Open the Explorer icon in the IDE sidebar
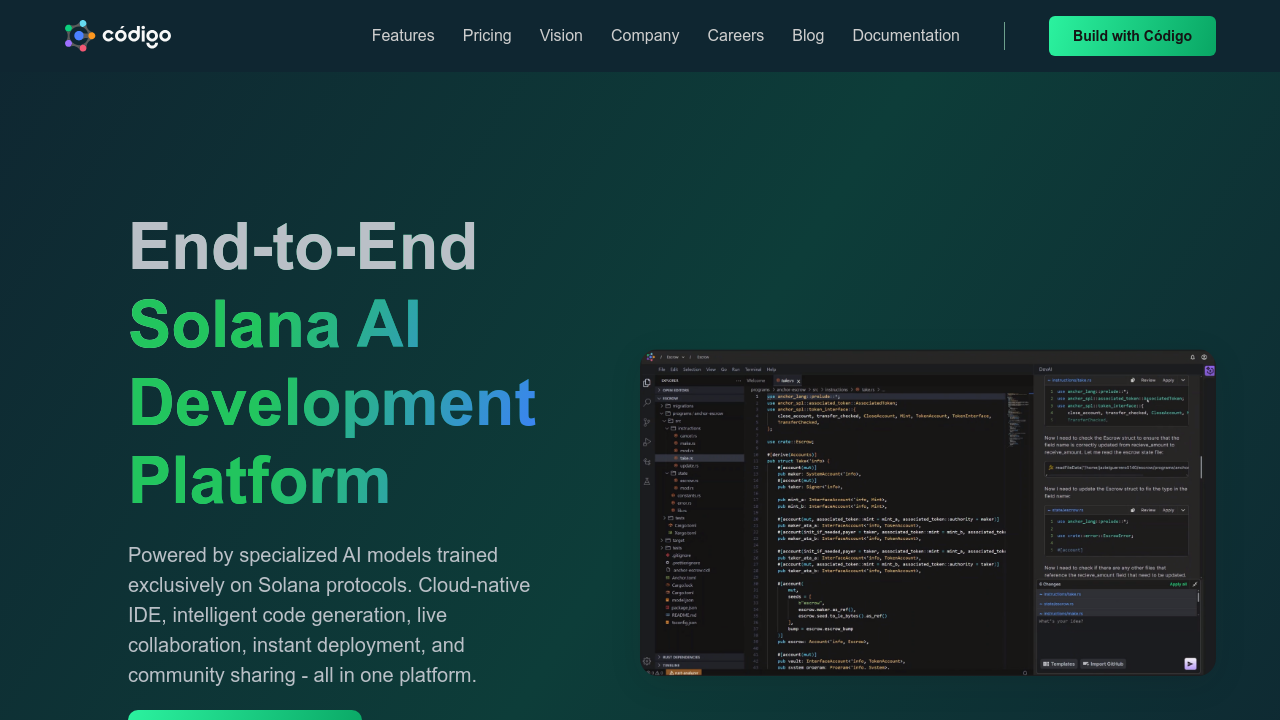The width and height of the screenshot is (1280, 720). pyautogui.click(x=647, y=383)
